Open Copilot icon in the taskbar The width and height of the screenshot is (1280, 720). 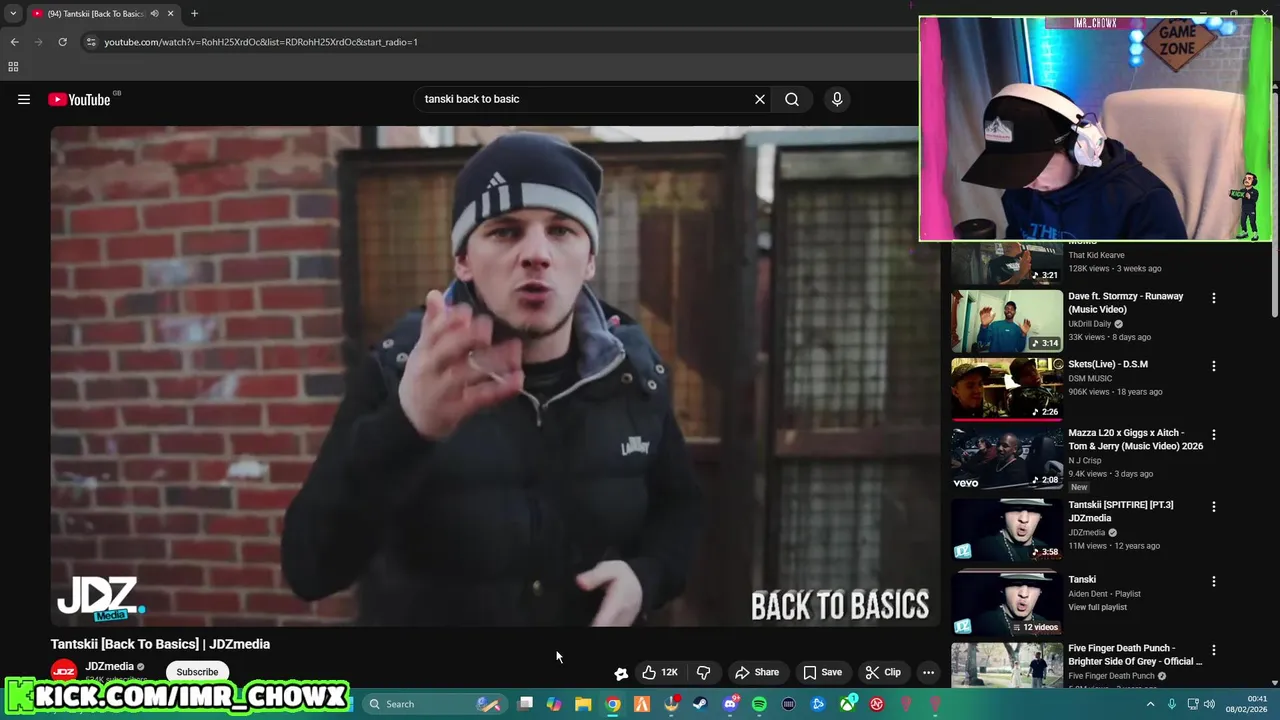coord(554,704)
